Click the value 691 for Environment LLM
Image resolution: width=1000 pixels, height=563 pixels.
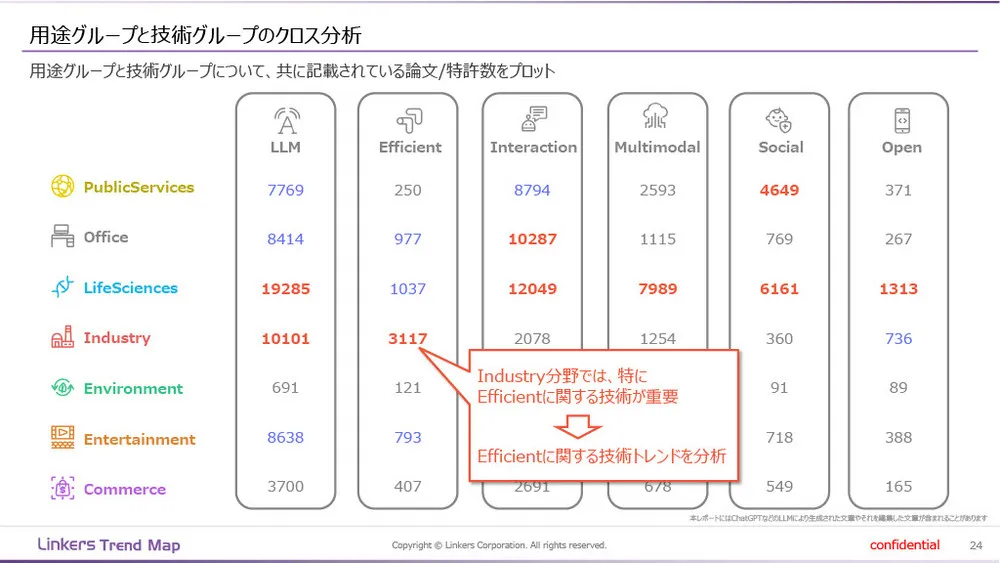286,388
